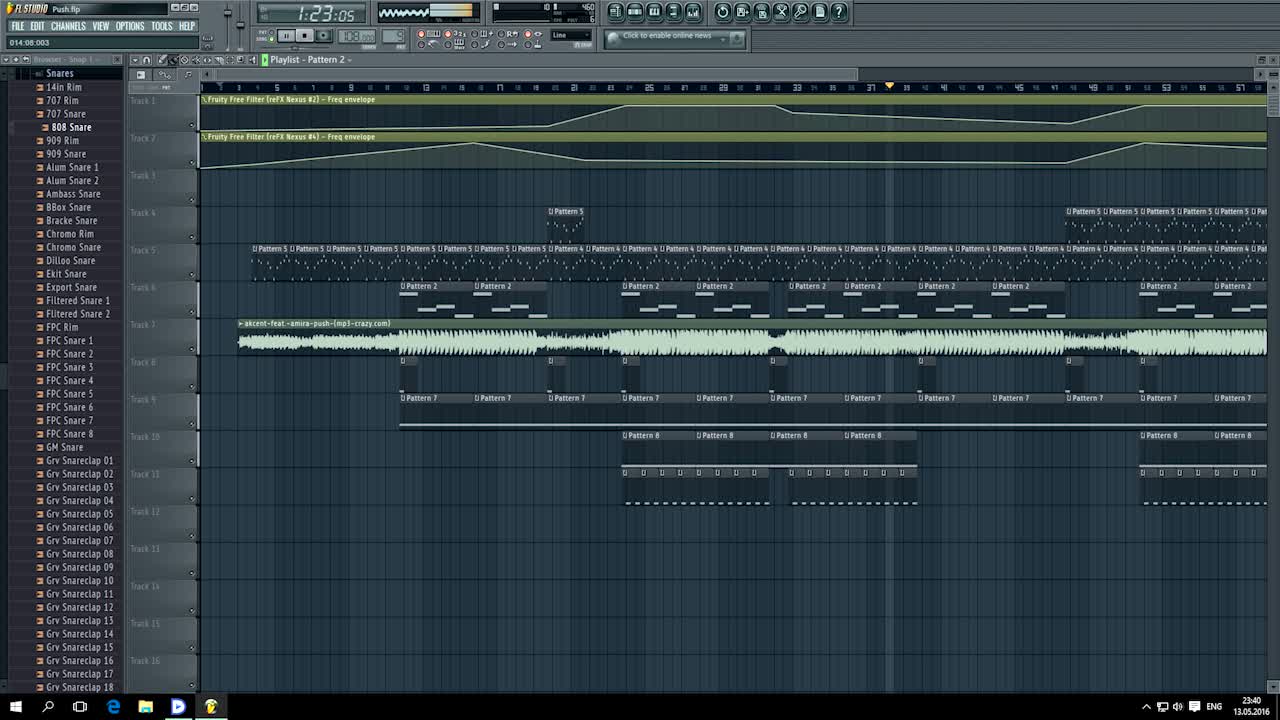Toggle the Playlist snap magnet icon
The image size is (1280, 720).
pos(147,60)
